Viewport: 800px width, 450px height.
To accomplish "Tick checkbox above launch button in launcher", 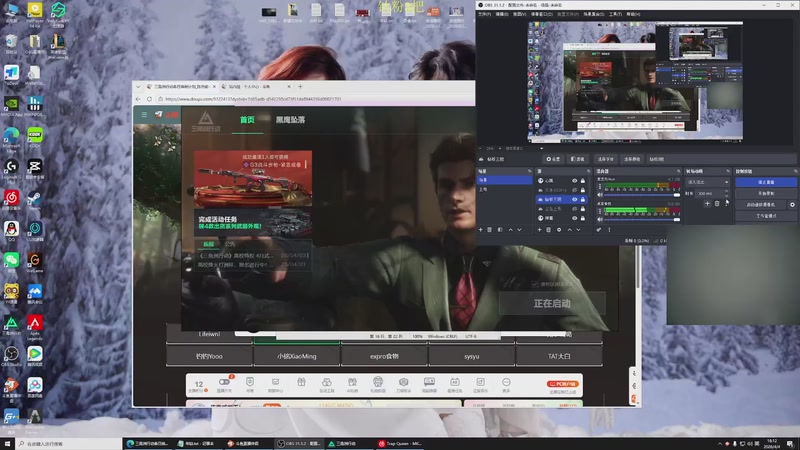I will click(x=535, y=284).
